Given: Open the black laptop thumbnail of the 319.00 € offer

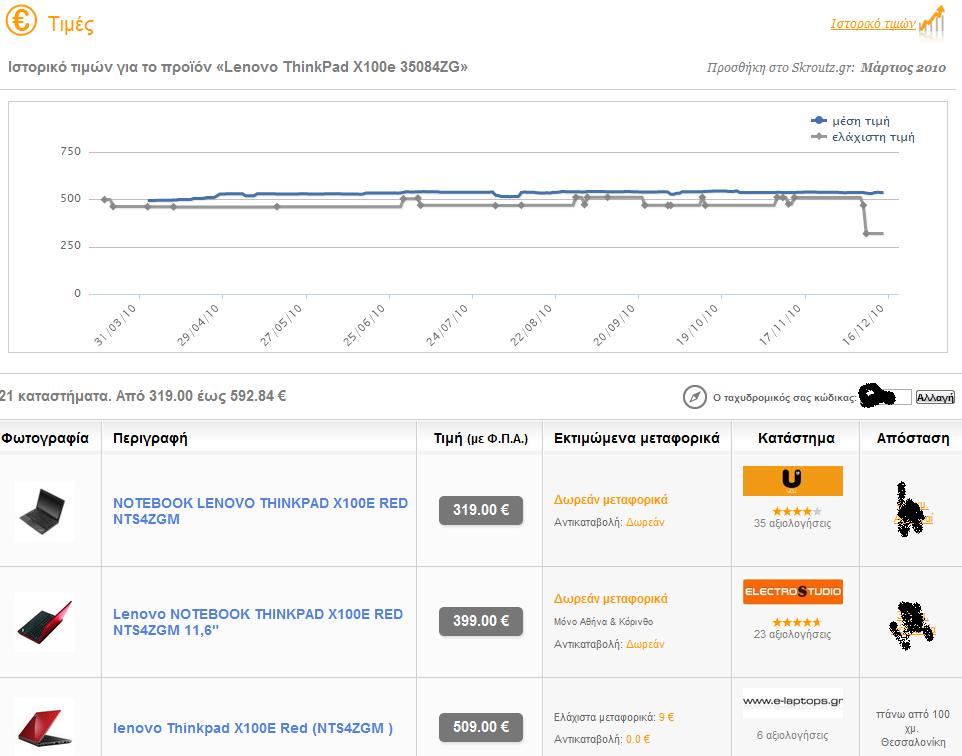Looking at the screenshot, I should click(x=44, y=511).
